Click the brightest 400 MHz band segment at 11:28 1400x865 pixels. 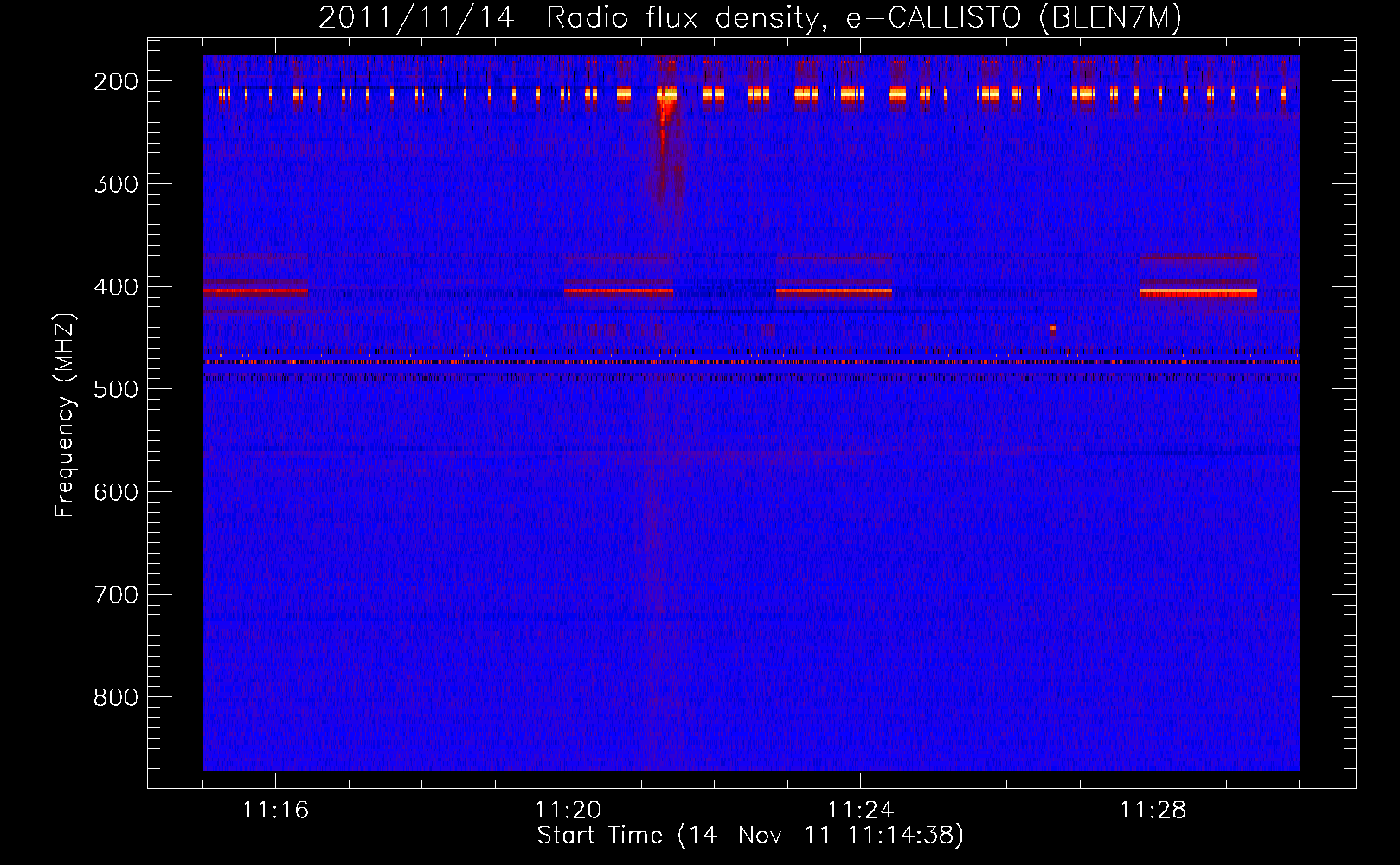point(1198,292)
